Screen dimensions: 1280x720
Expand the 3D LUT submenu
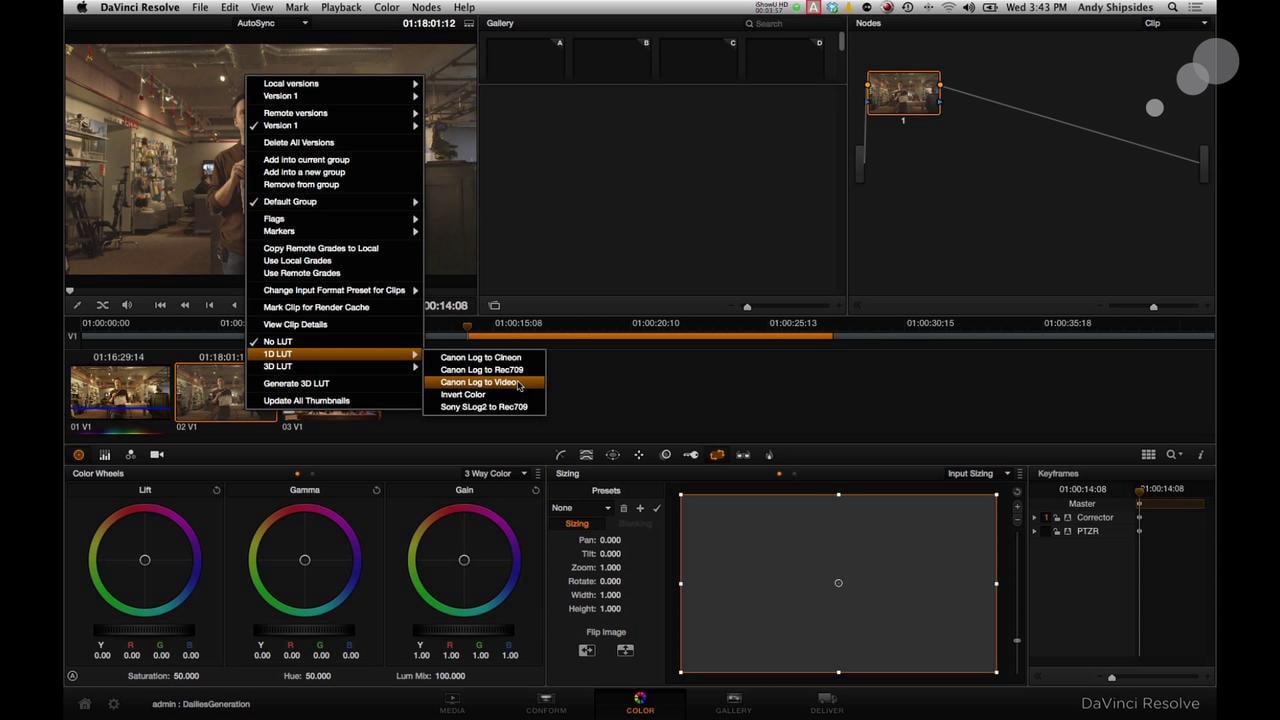tap(335, 367)
